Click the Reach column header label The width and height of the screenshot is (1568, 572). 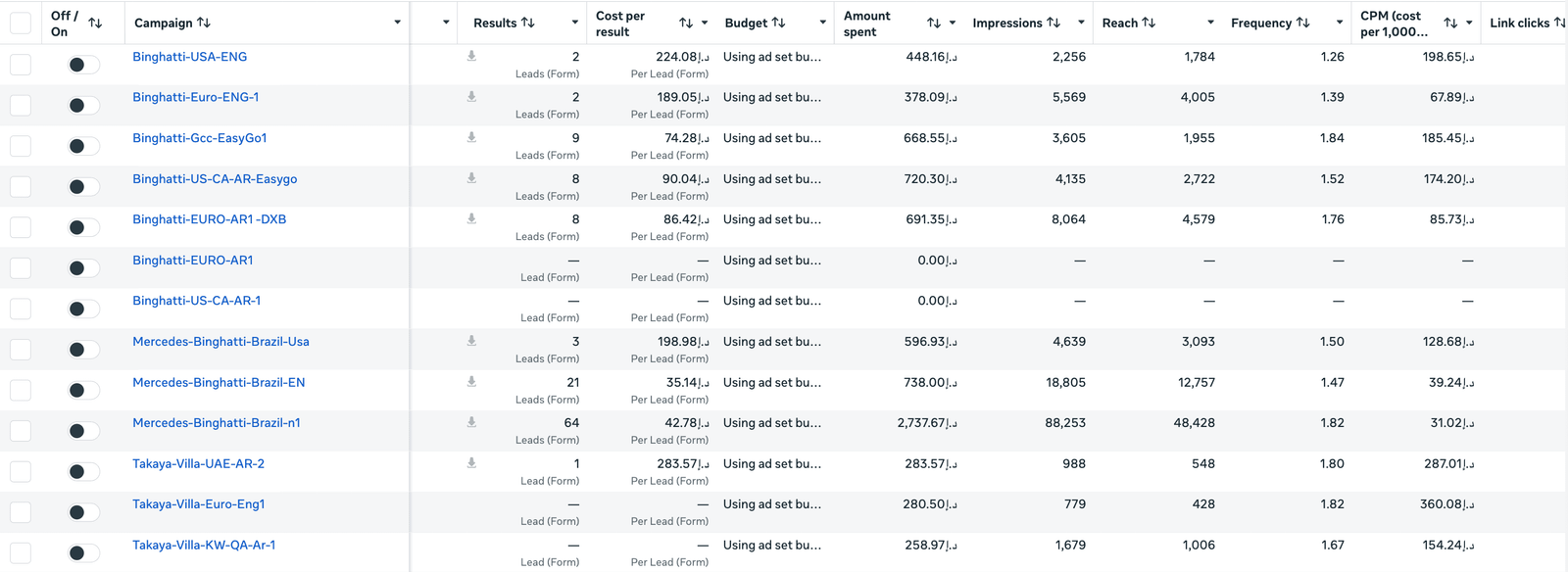1120,23
